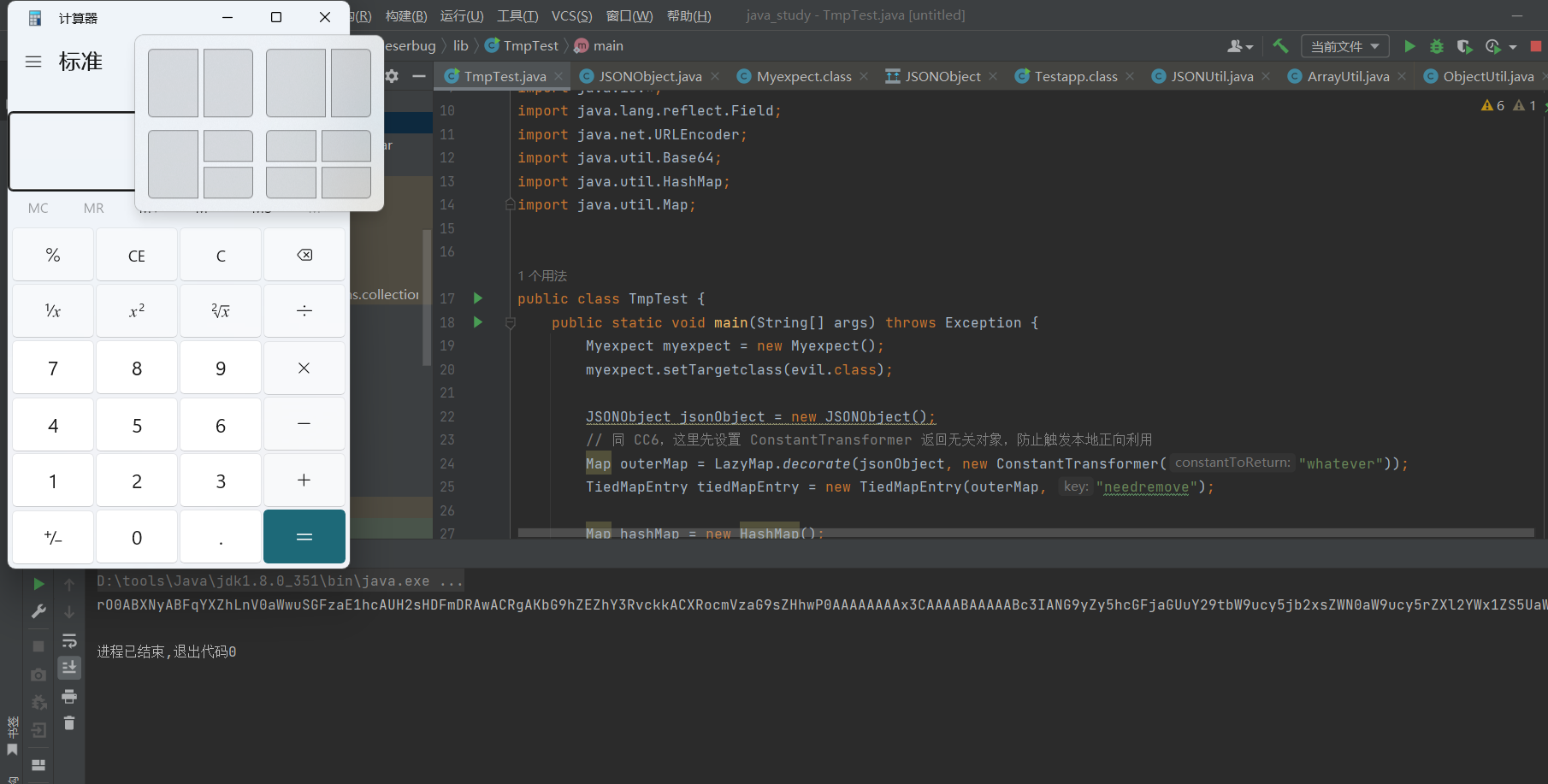Click the Profiler run icon in toolbar
The width and height of the screenshot is (1548, 784).
[x=1493, y=46]
